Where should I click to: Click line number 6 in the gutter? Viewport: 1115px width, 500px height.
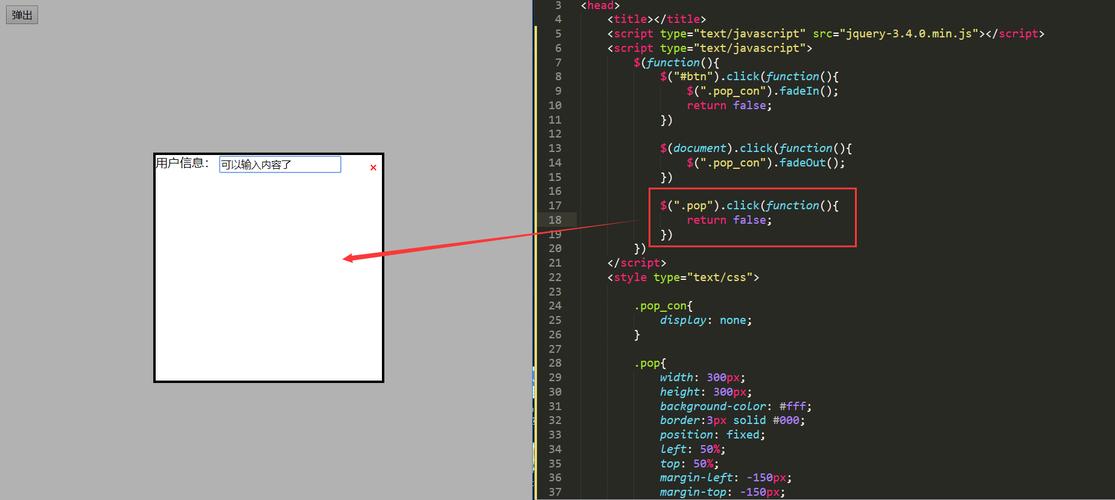point(558,48)
